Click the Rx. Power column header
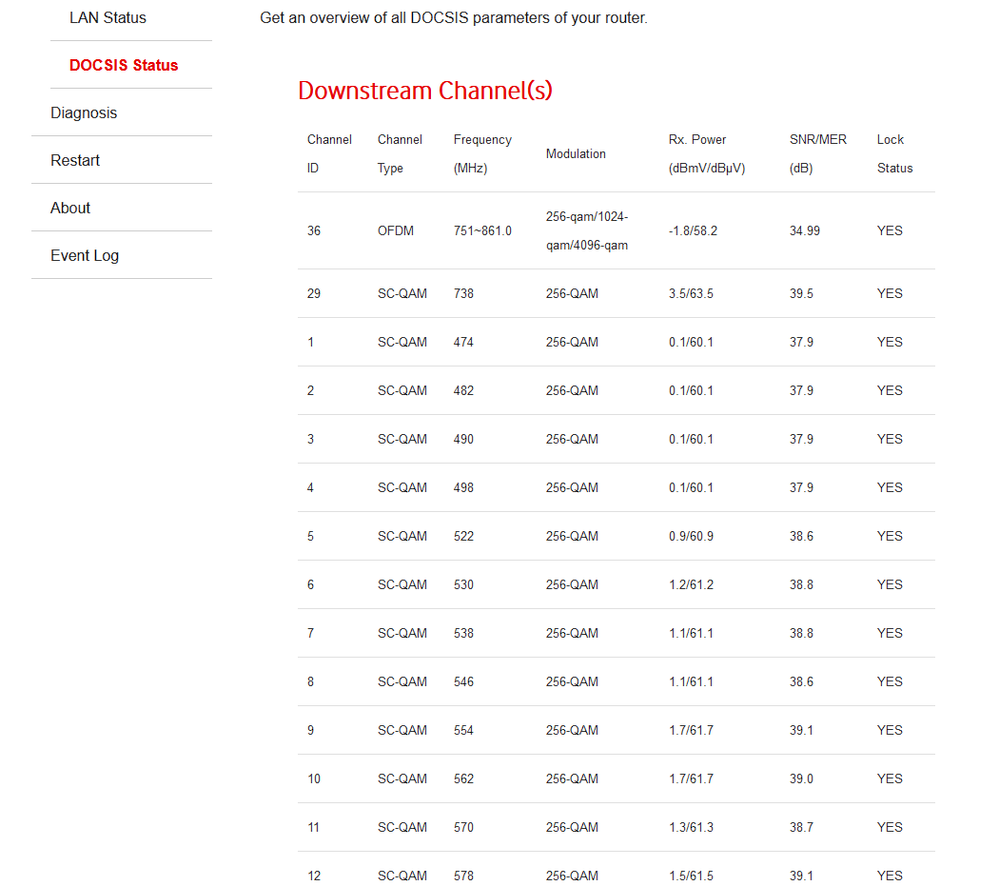999x890 pixels. 707,154
